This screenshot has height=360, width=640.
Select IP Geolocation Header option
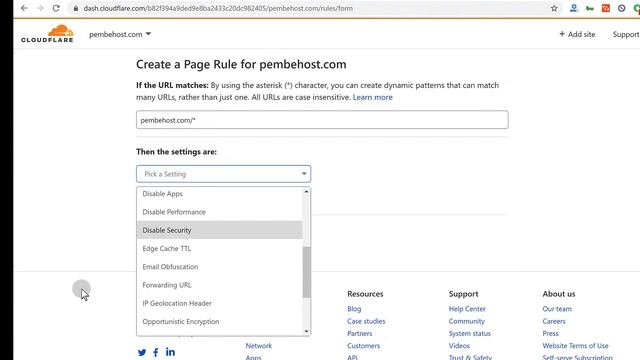coord(220,303)
